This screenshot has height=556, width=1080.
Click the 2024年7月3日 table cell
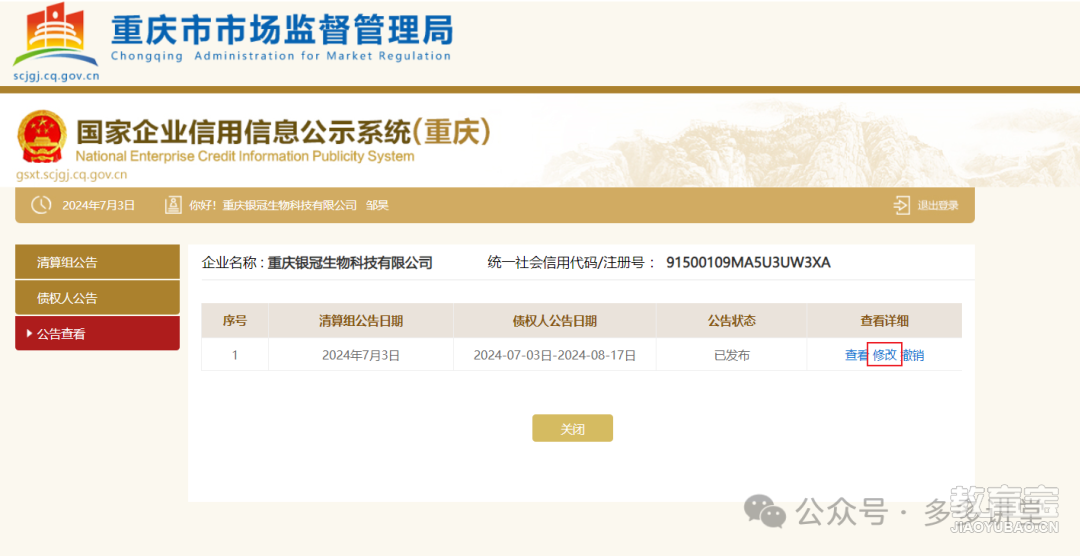361,355
